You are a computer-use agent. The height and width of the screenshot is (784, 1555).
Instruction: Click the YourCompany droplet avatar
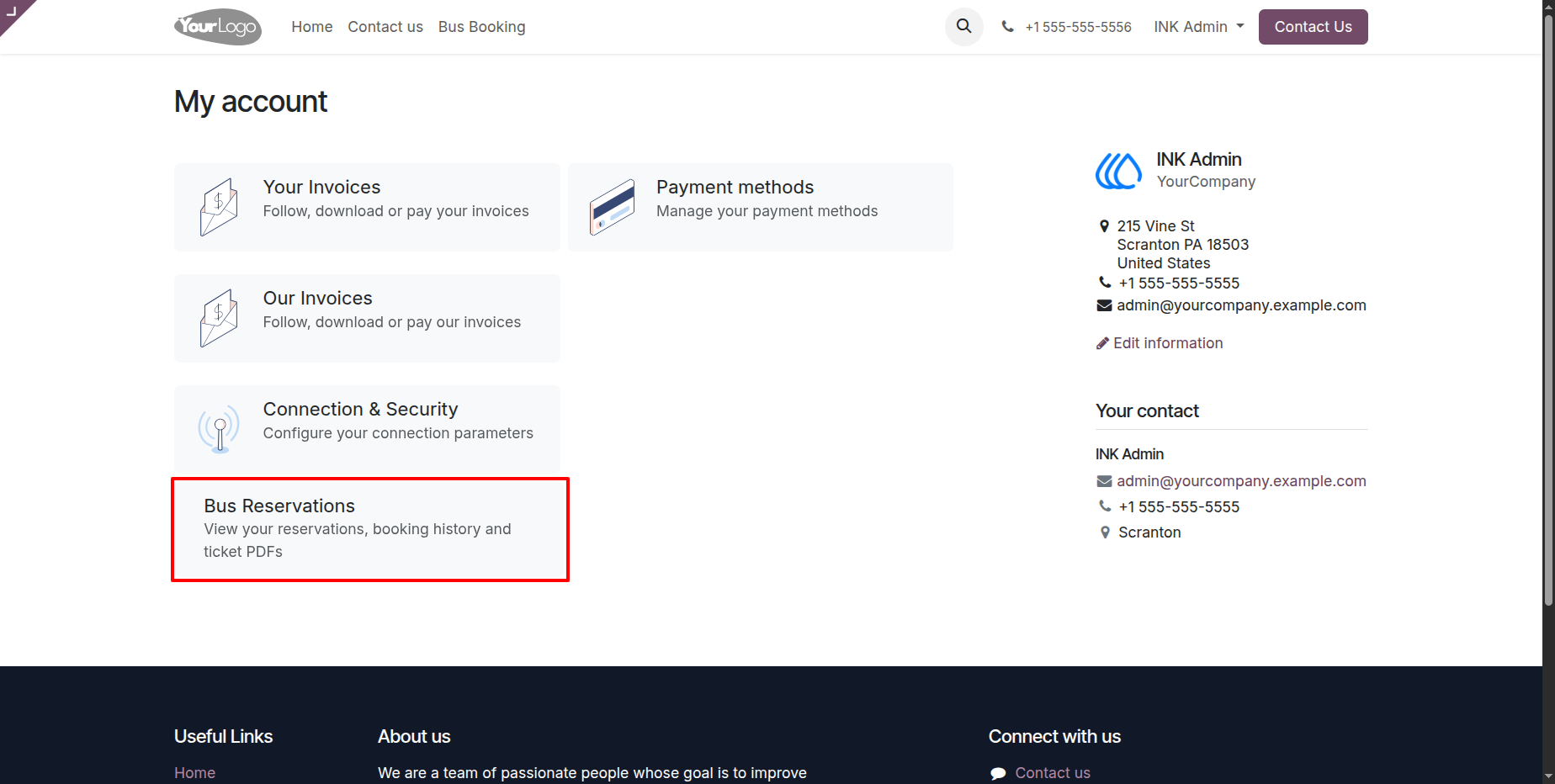tap(1118, 171)
